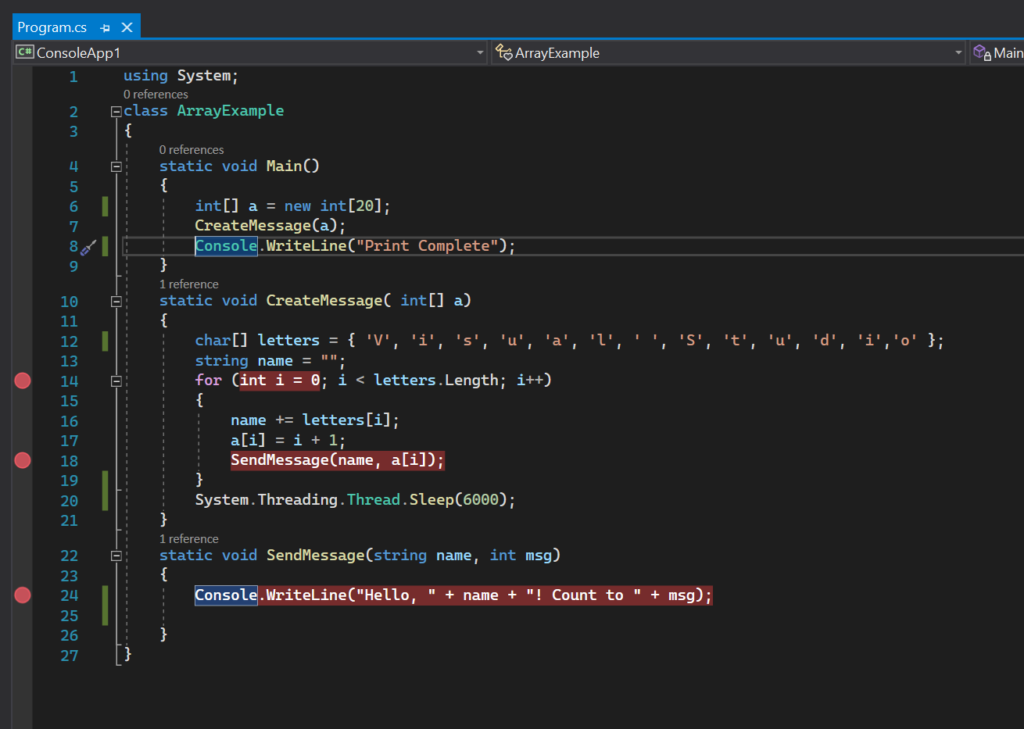
Task: Collapse the CreateMessage method block
Action: (116, 301)
